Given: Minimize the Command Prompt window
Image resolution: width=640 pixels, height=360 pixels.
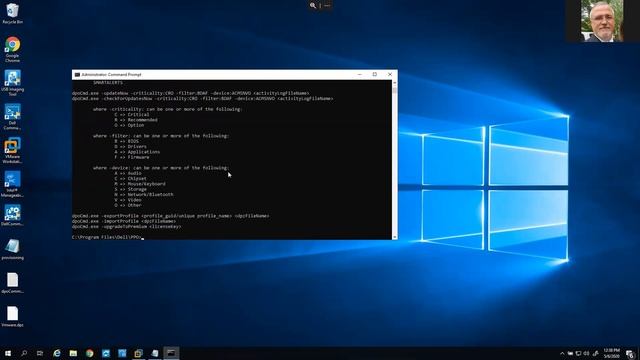Looking at the screenshot, I should (x=360, y=75).
